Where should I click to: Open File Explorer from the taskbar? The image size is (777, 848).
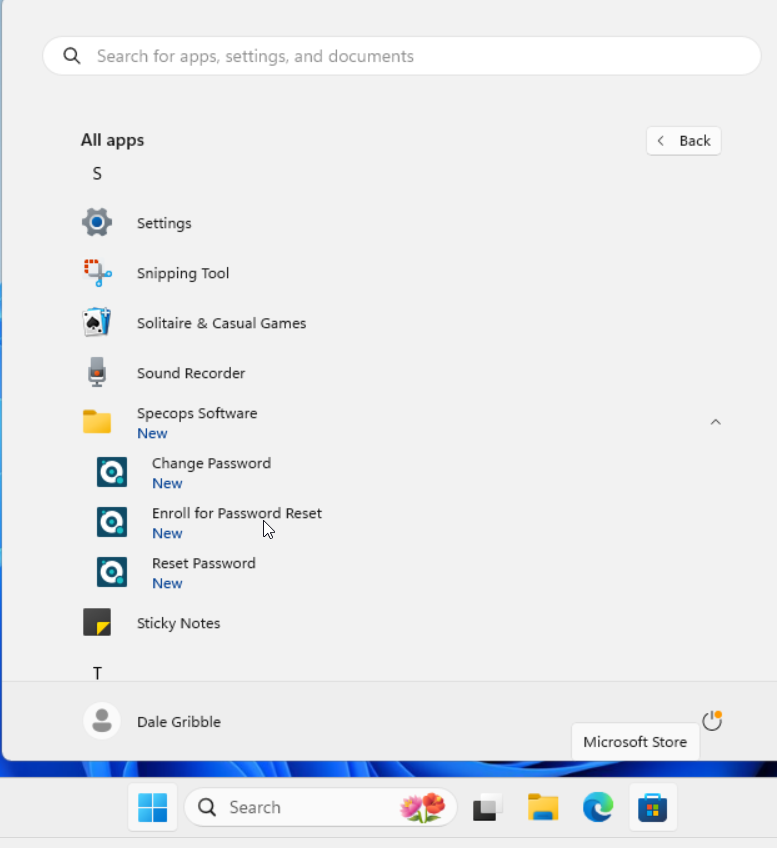(x=543, y=807)
